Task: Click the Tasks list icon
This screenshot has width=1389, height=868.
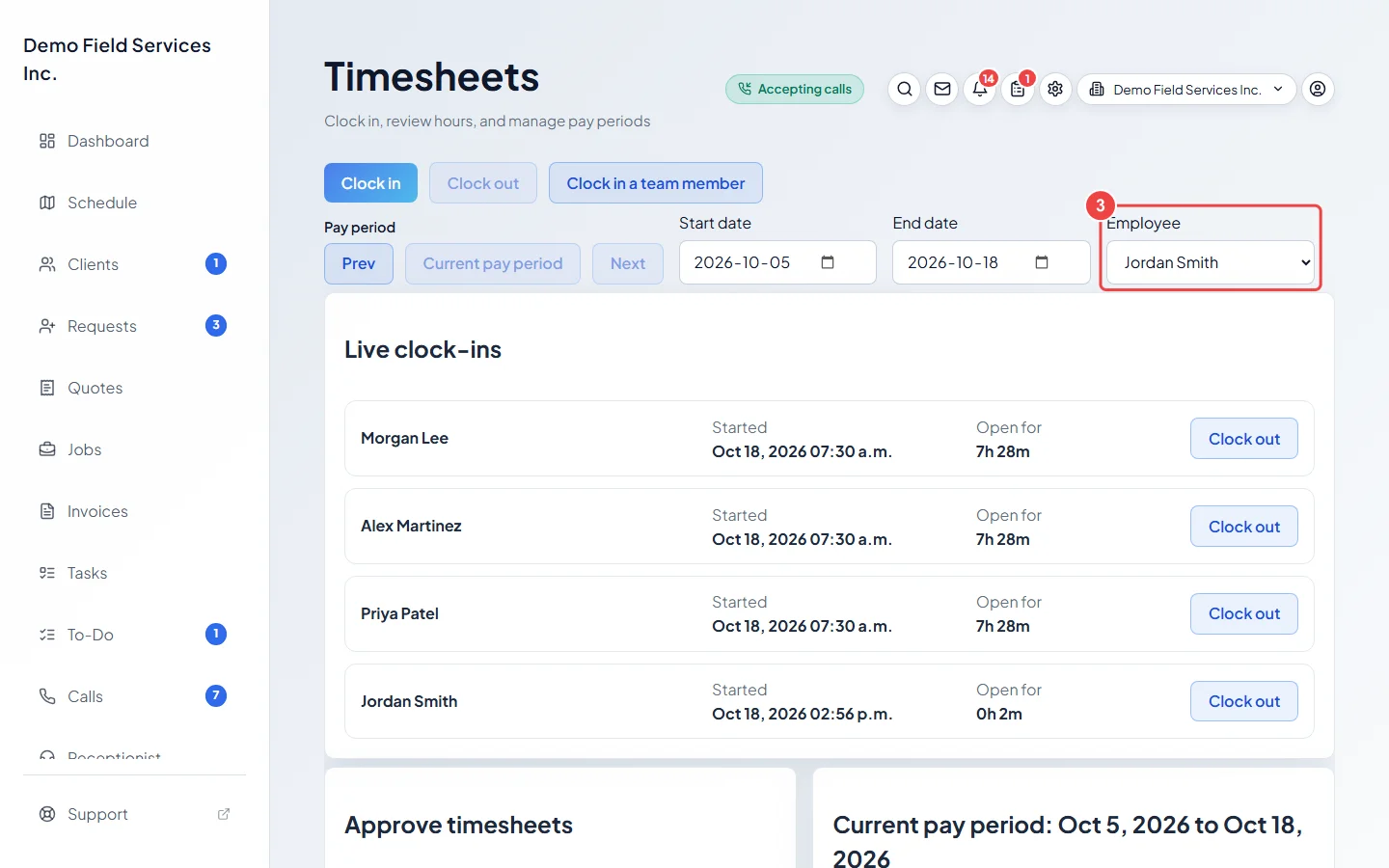Action: point(47,573)
